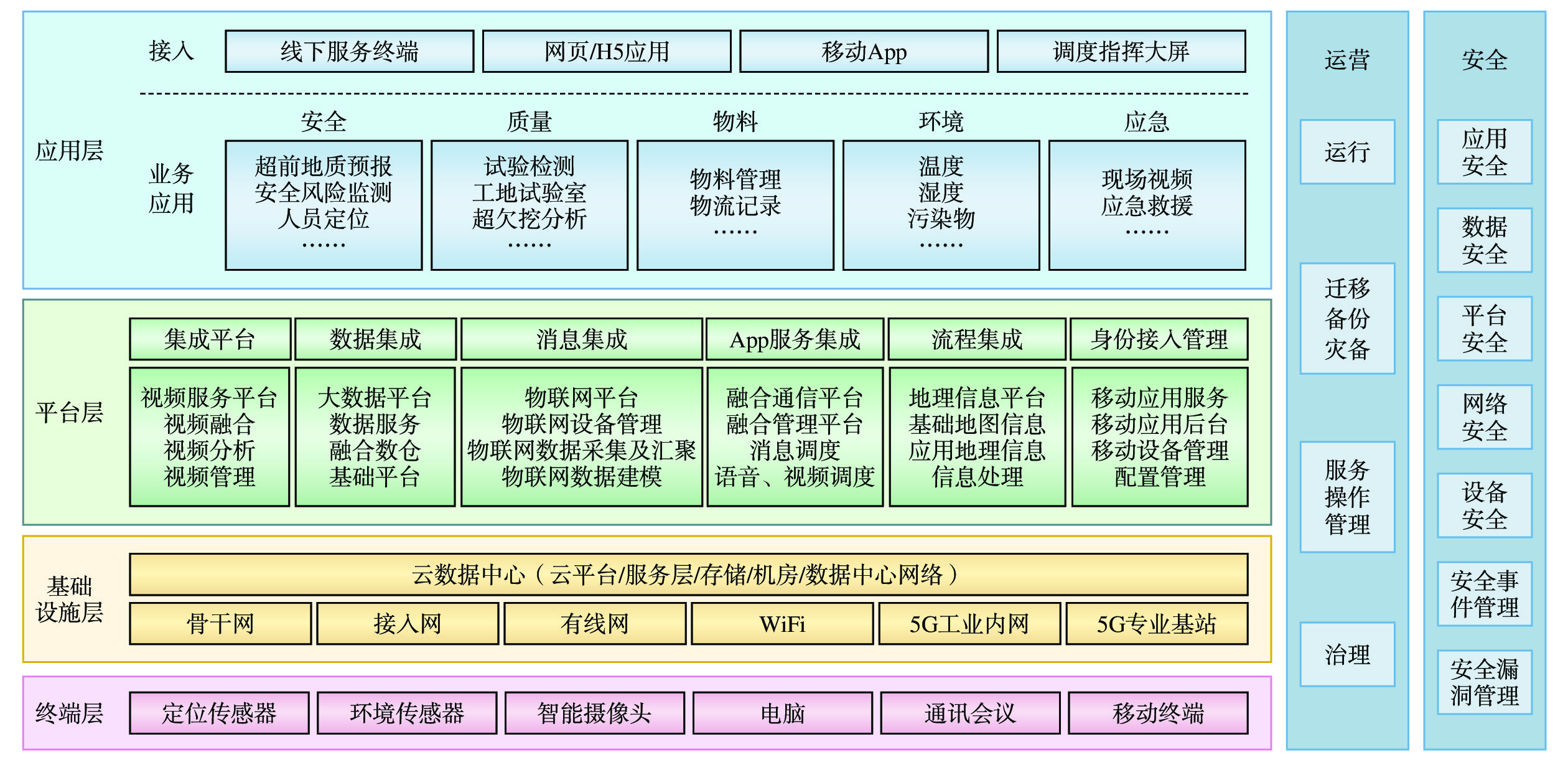Click the 智能摄像头 terminal box
Screen dimensions: 1568x757
[594, 713]
